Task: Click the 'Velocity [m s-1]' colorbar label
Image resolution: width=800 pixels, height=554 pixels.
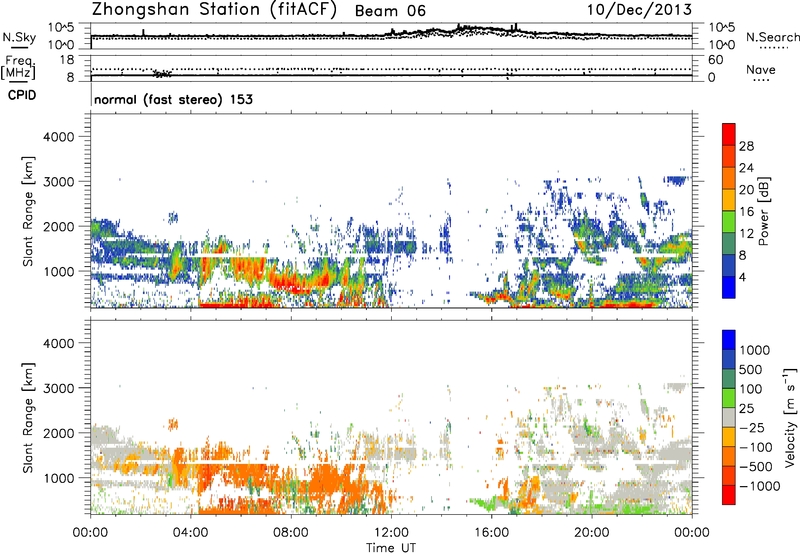Action: click(x=790, y=417)
